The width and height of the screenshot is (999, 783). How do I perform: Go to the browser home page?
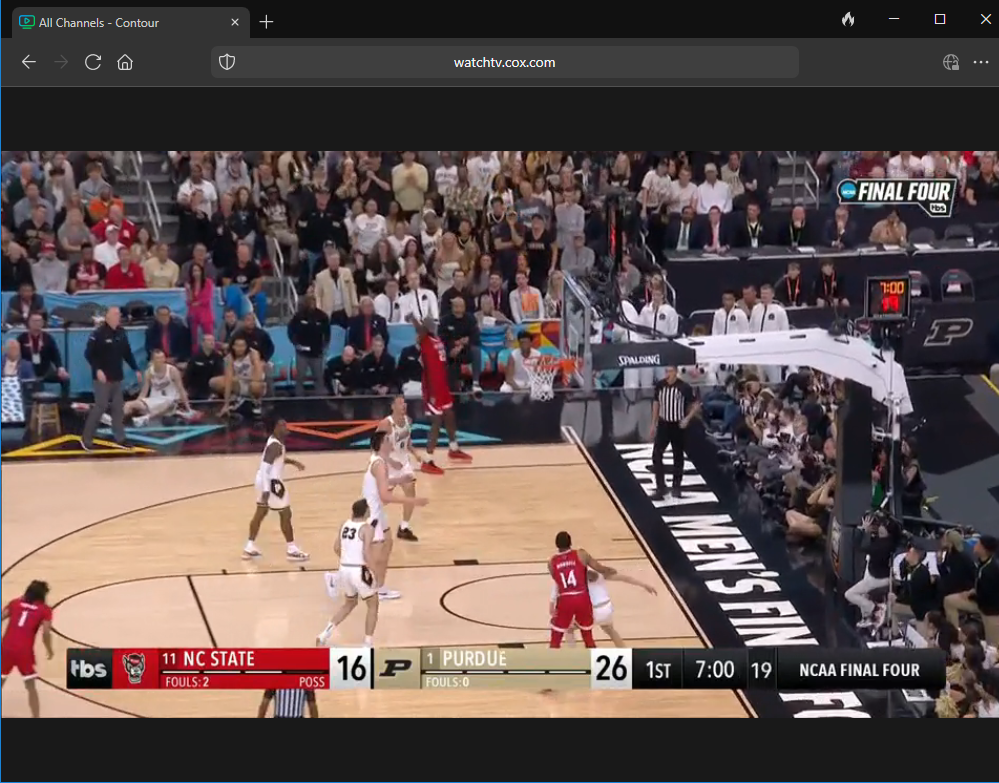125,62
